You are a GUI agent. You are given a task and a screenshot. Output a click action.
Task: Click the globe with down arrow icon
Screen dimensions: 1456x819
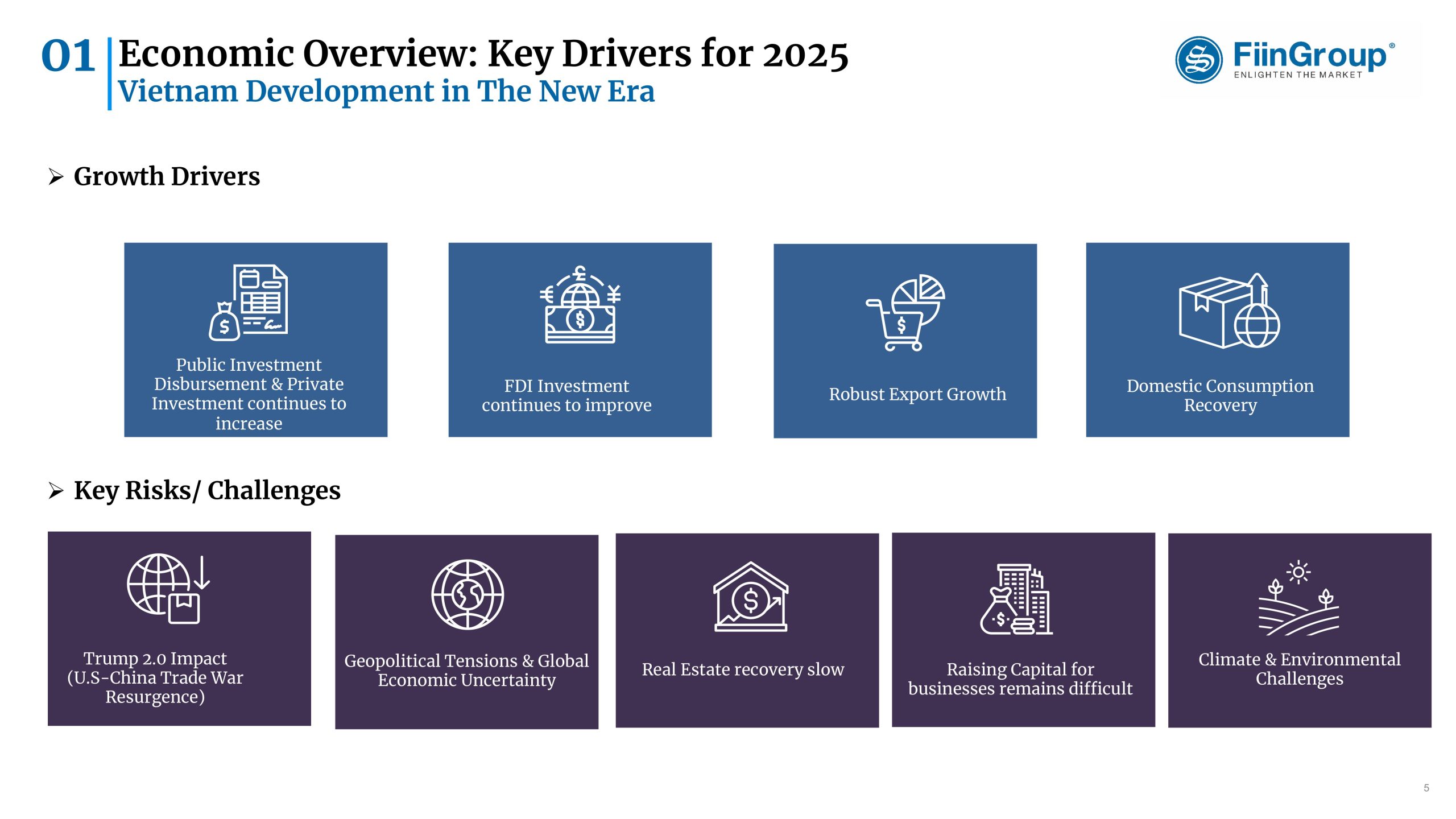(x=168, y=589)
